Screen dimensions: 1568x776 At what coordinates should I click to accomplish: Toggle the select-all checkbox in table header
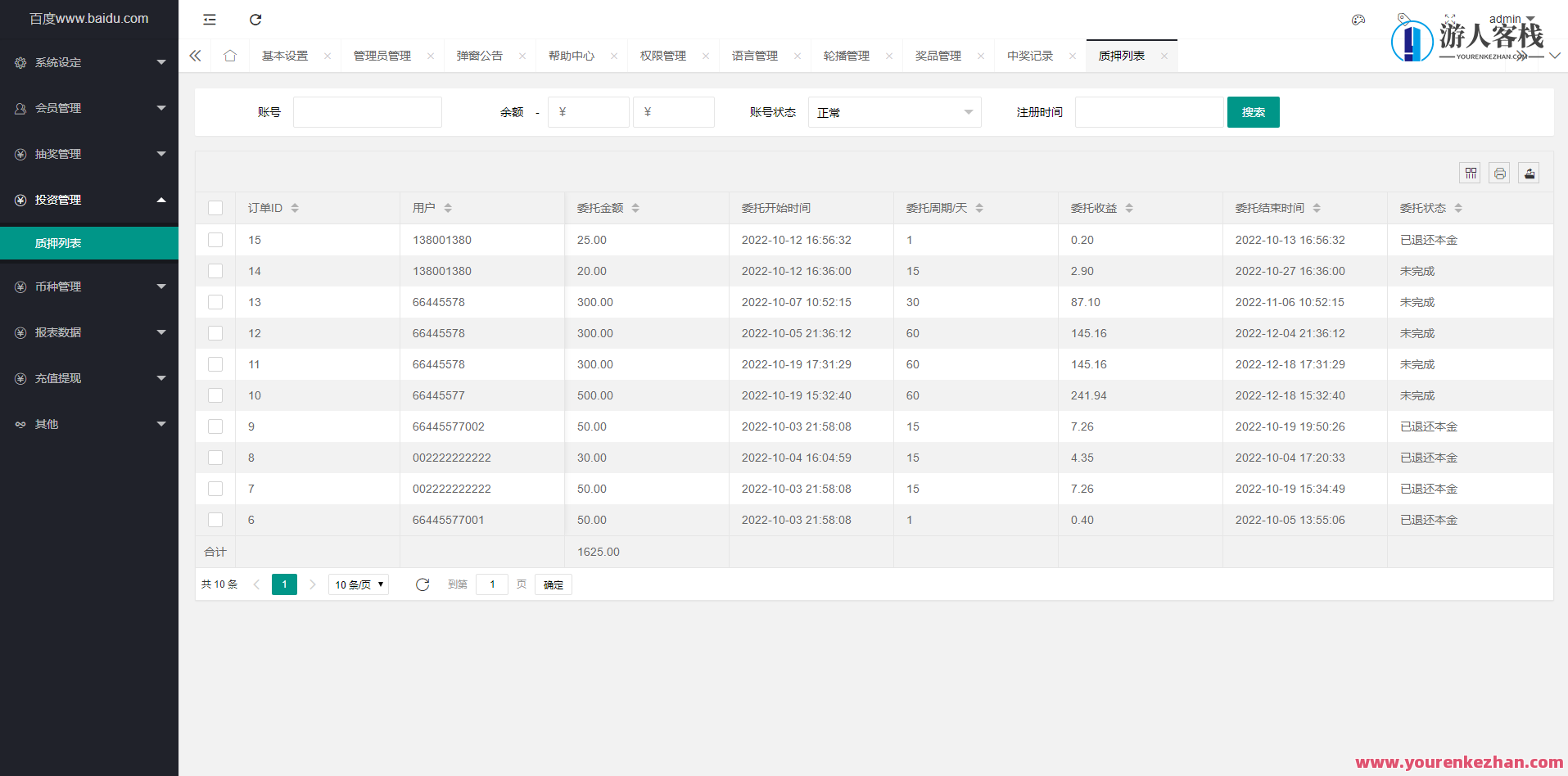(215, 208)
